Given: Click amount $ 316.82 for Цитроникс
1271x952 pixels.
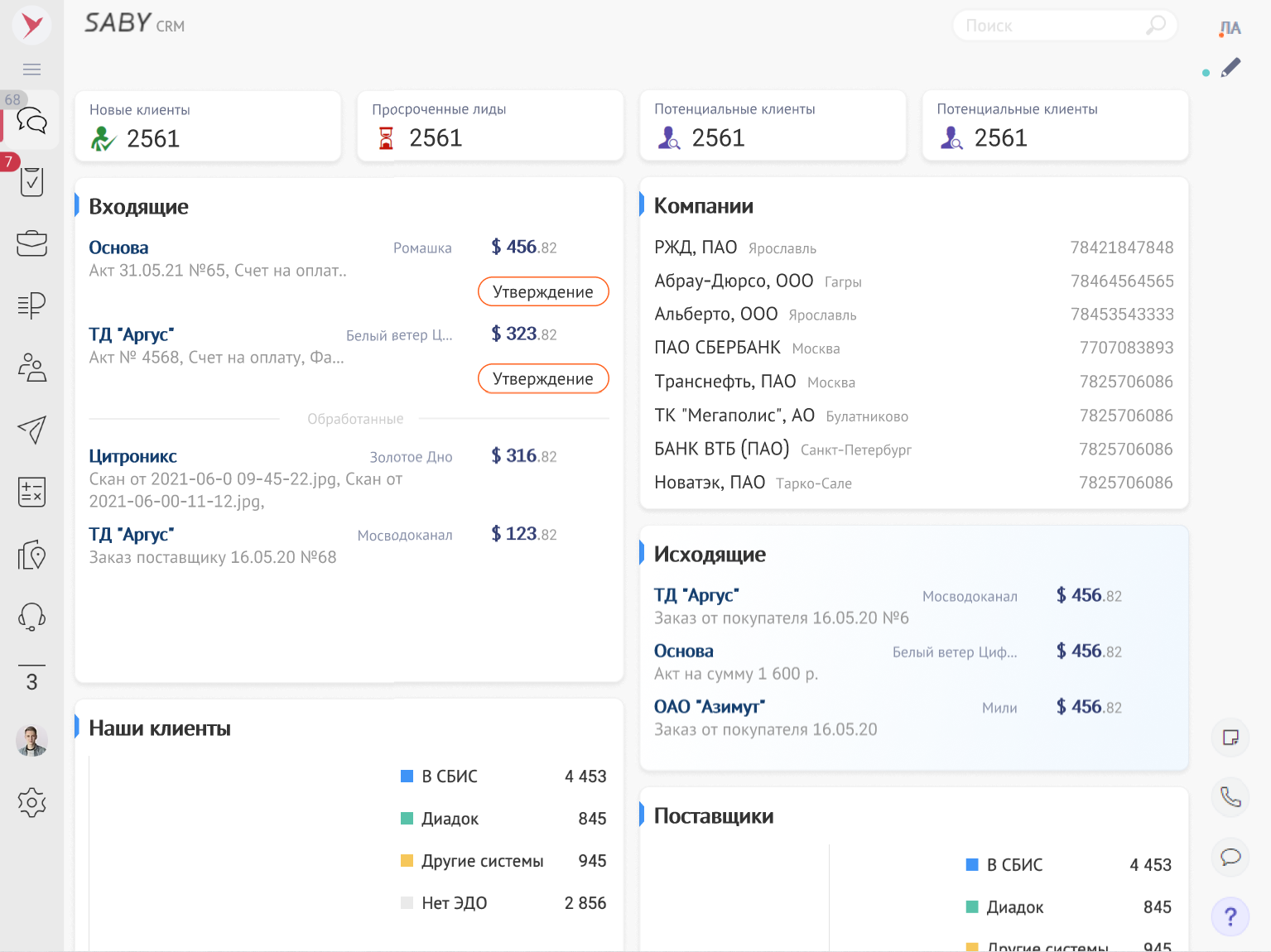Looking at the screenshot, I should tap(524, 455).
